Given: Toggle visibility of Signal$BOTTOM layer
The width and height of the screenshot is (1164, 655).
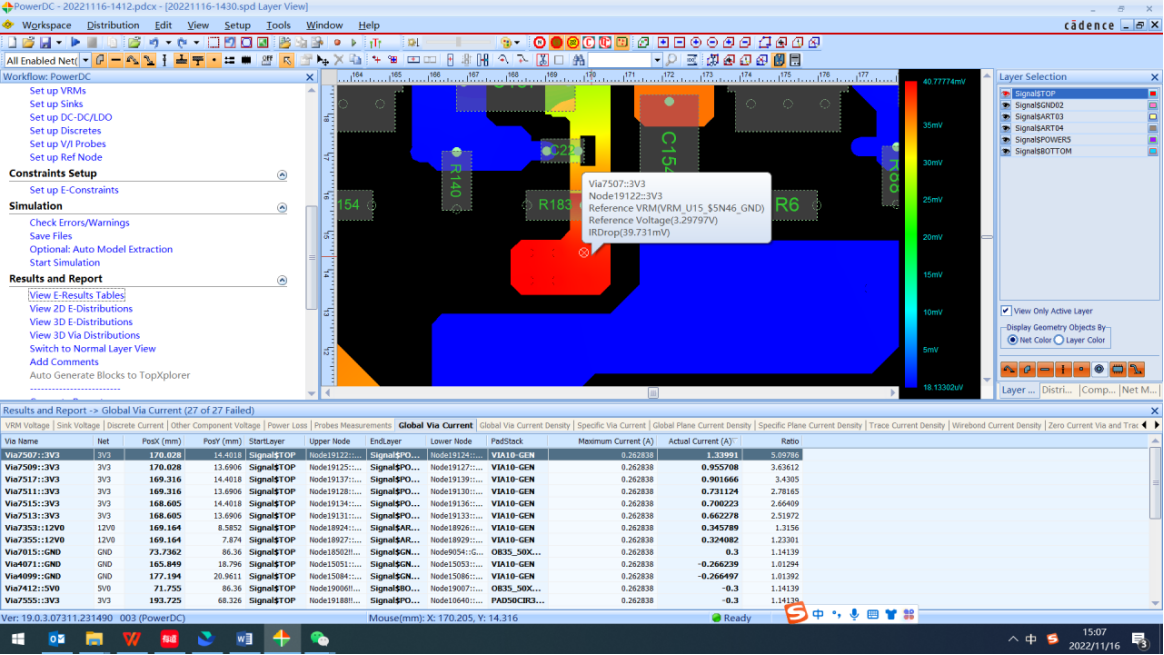Looking at the screenshot, I should pos(1006,151).
